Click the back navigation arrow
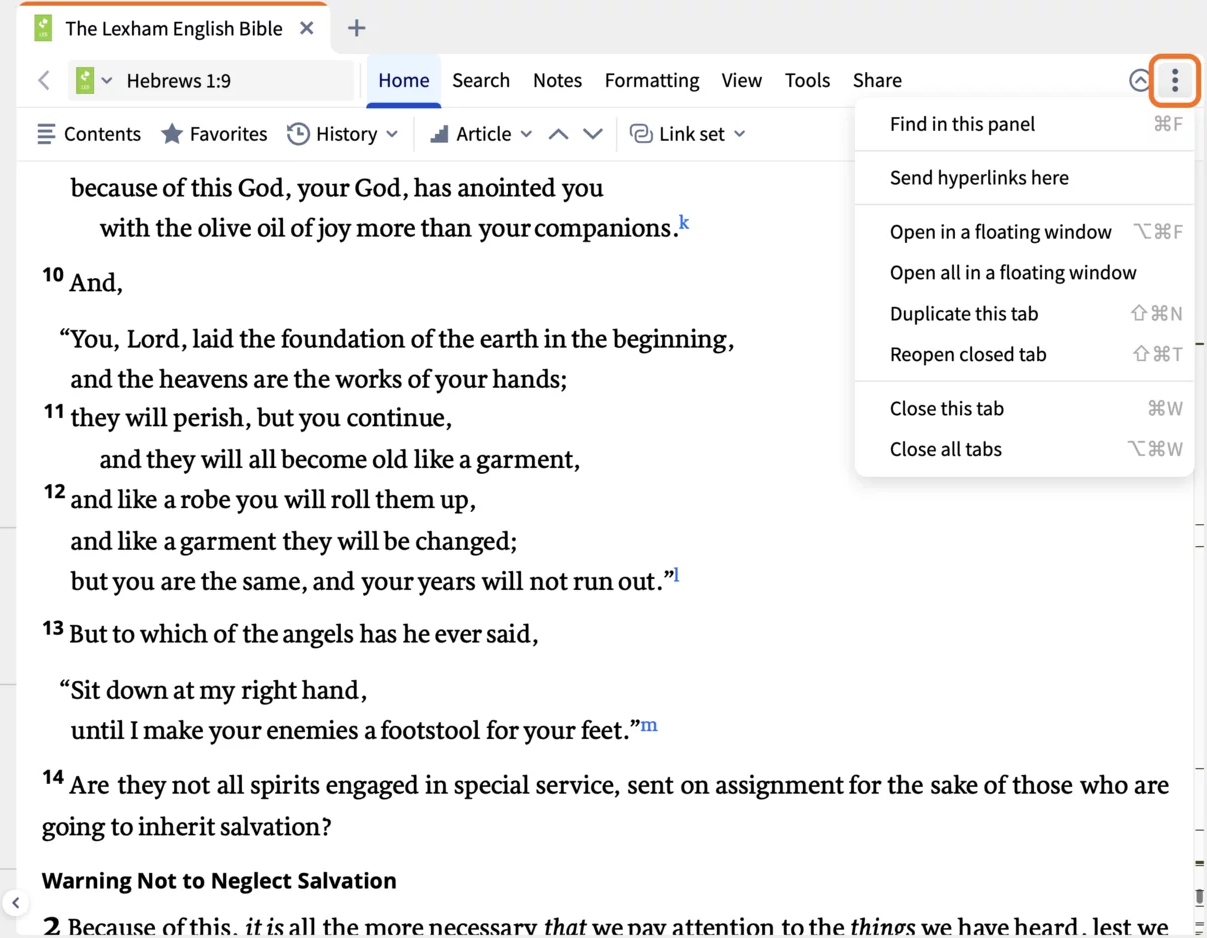This screenshot has height=938, width=1207. click(x=44, y=80)
